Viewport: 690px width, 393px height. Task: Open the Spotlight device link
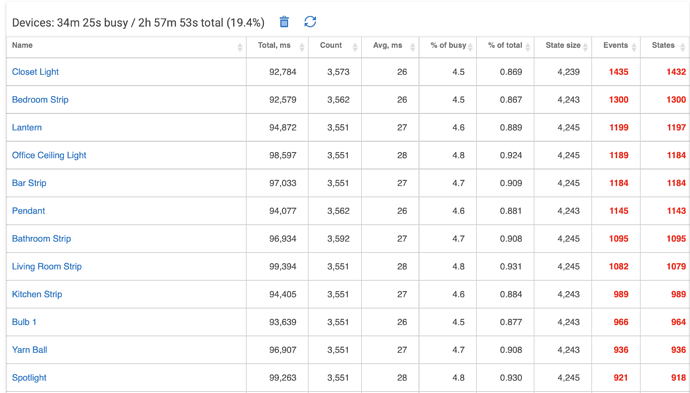point(29,378)
